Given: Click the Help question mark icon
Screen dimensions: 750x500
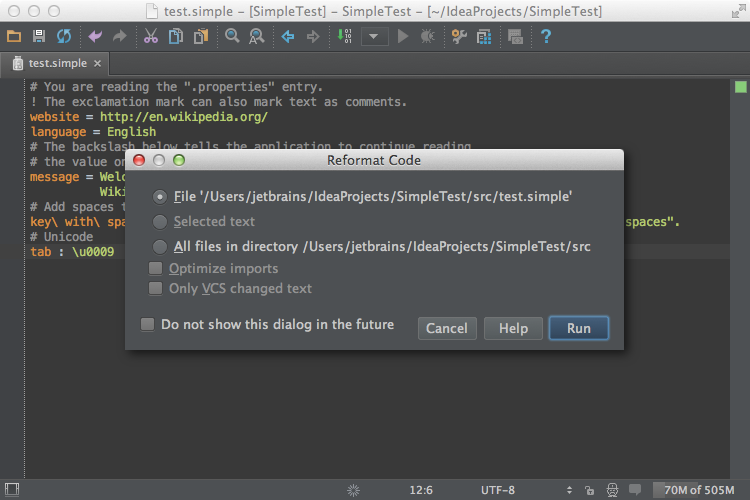Looking at the screenshot, I should pyautogui.click(x=546, y=37).
